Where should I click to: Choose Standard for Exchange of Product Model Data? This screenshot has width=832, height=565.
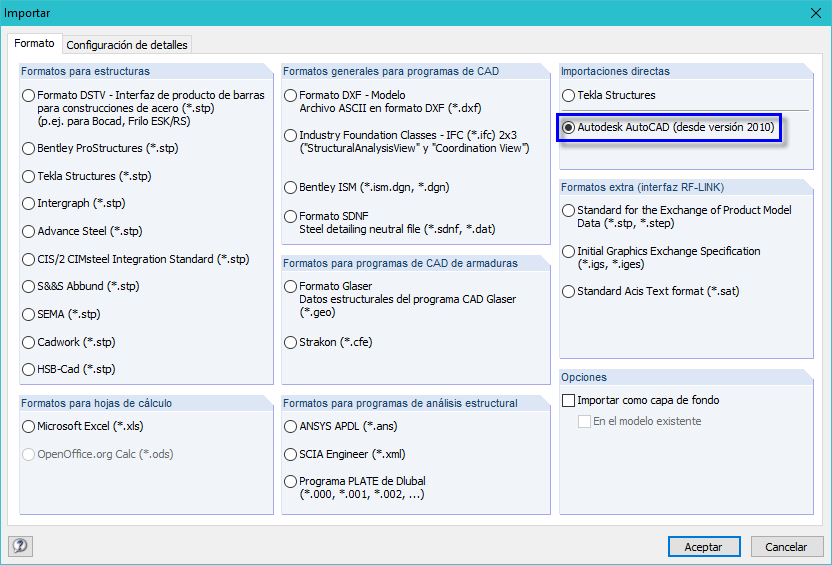(568, 211)
